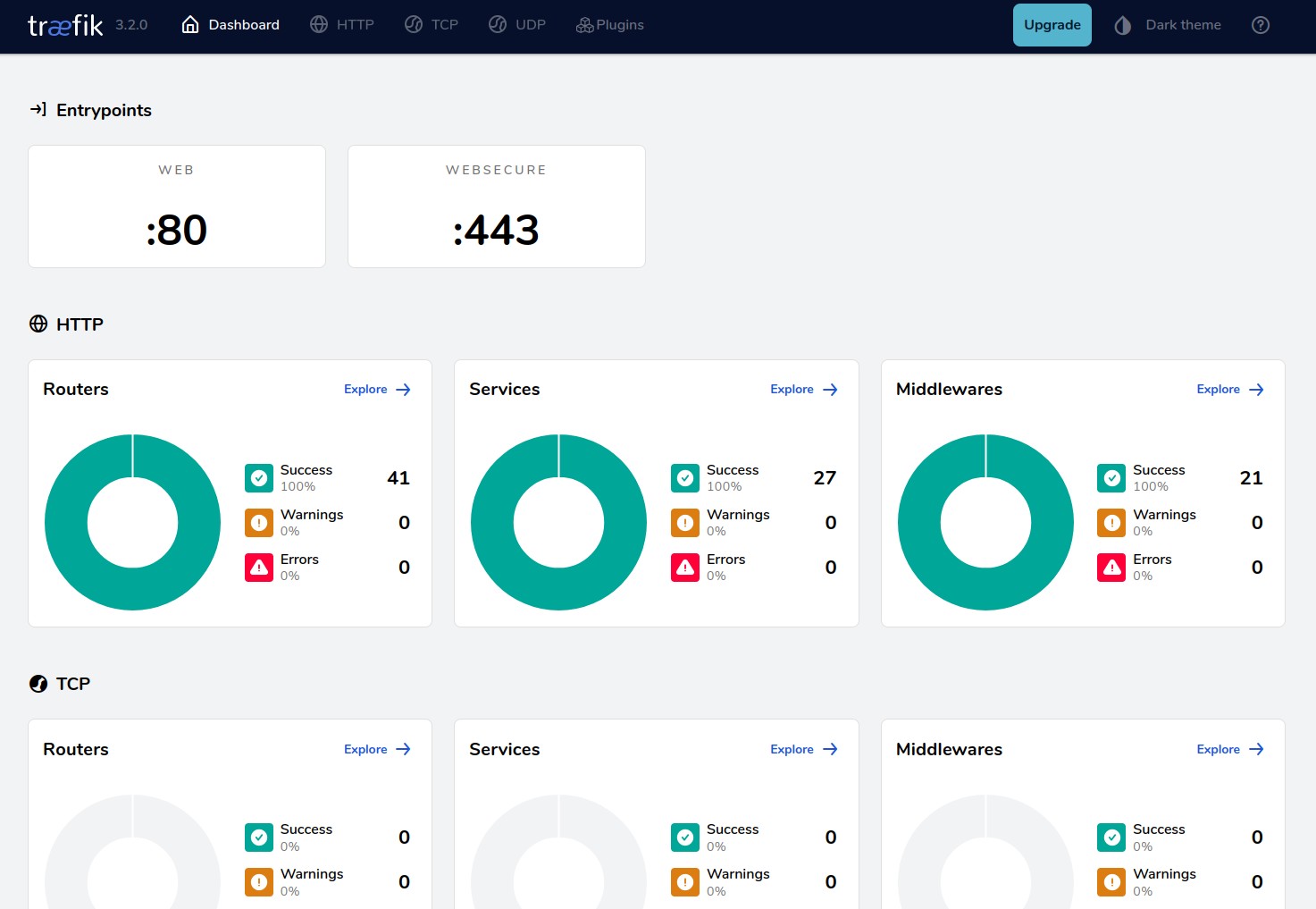Click HTTP Routers success check icon

click(x=259, y=478)
